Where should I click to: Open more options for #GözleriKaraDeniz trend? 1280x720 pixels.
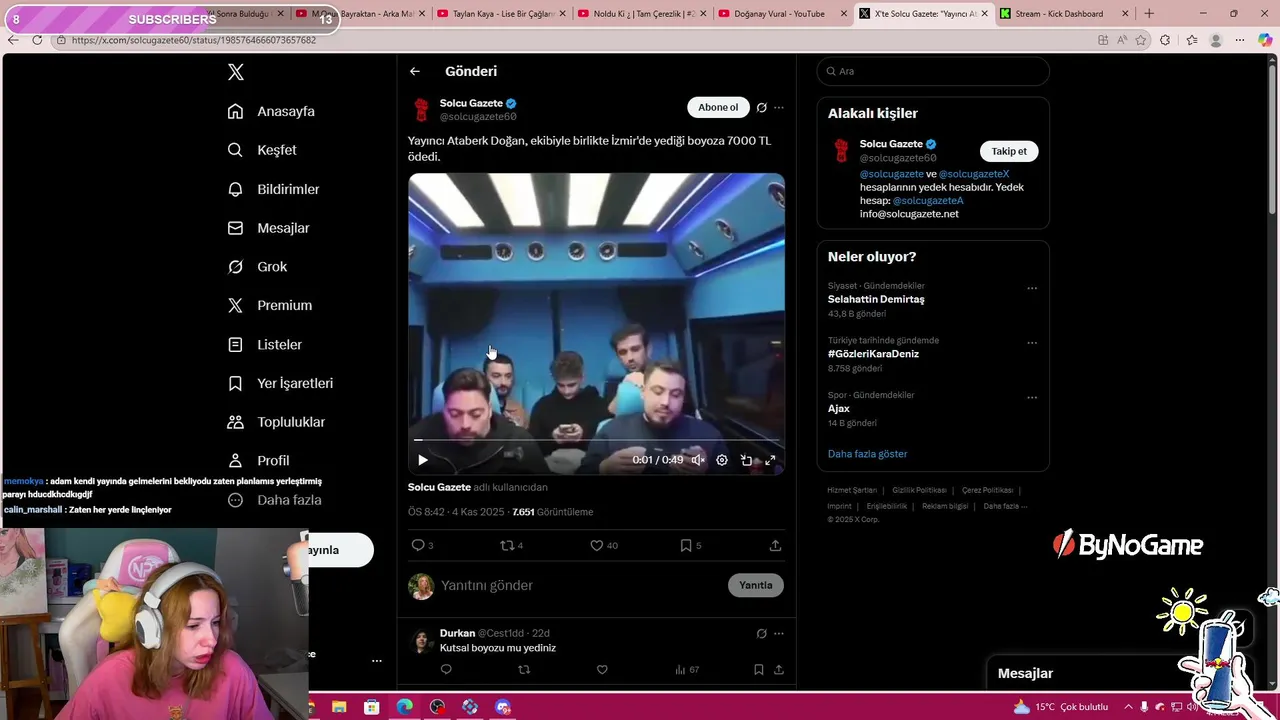tap(1032, 343)
